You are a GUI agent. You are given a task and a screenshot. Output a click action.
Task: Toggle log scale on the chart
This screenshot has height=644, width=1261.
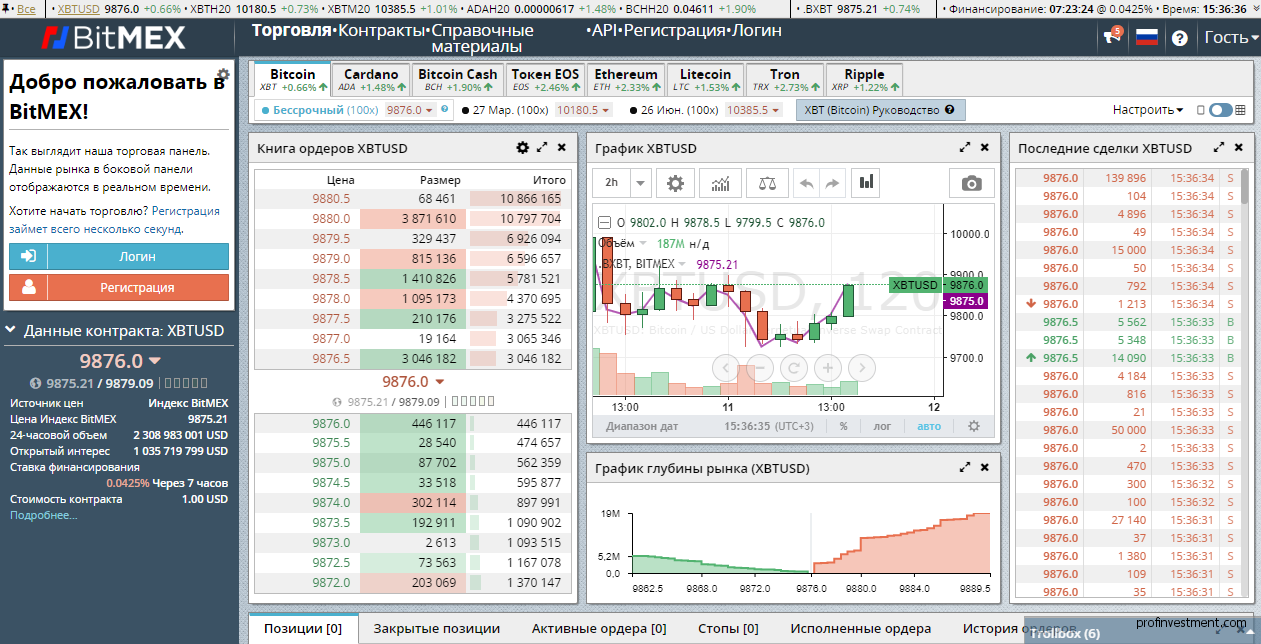[x=882, y=426]
